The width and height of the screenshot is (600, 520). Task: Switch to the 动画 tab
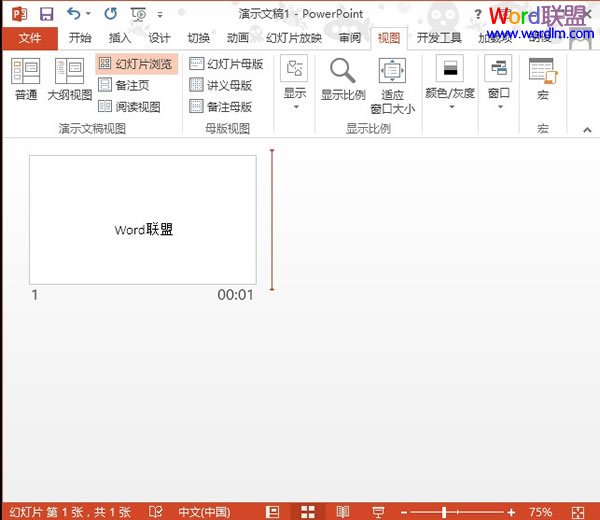[238, 38]
